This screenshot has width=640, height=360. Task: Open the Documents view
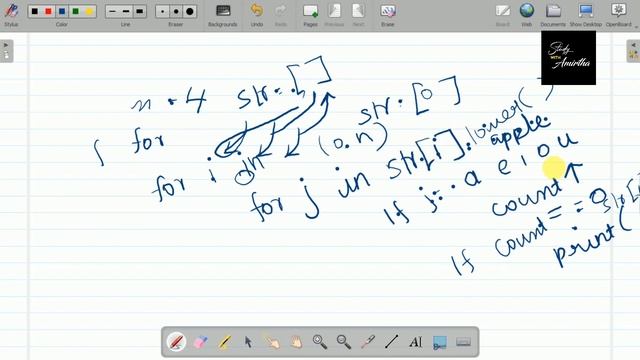(x=553, y=15)
